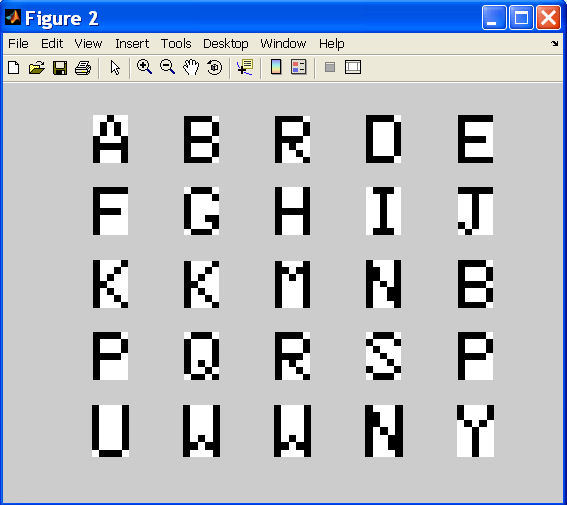Open the Insert menu

[x=132, y=44]
